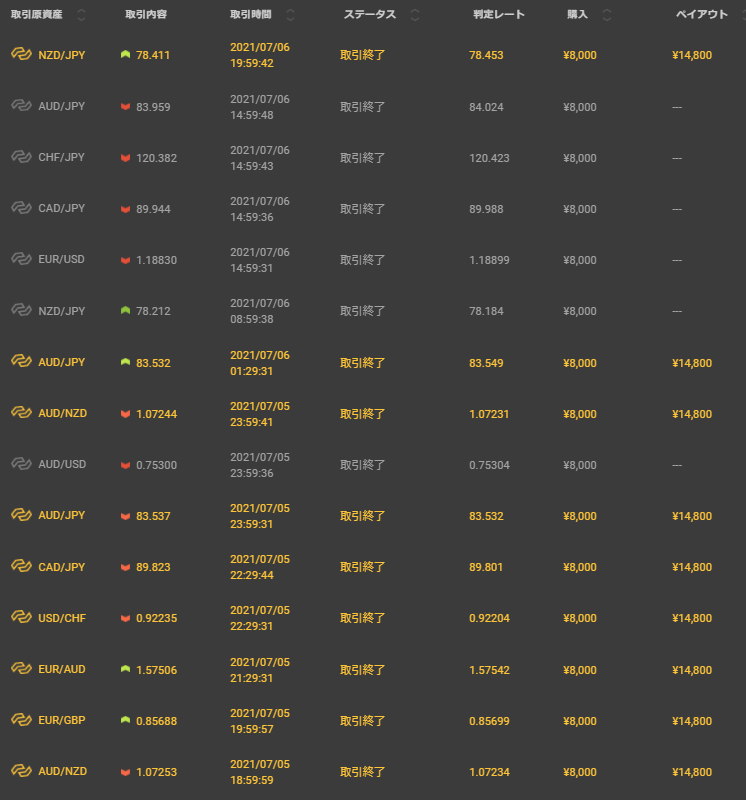Open the EUR/AUD trade entry
This screenshot has height=800, width=746.
[62, 670]
